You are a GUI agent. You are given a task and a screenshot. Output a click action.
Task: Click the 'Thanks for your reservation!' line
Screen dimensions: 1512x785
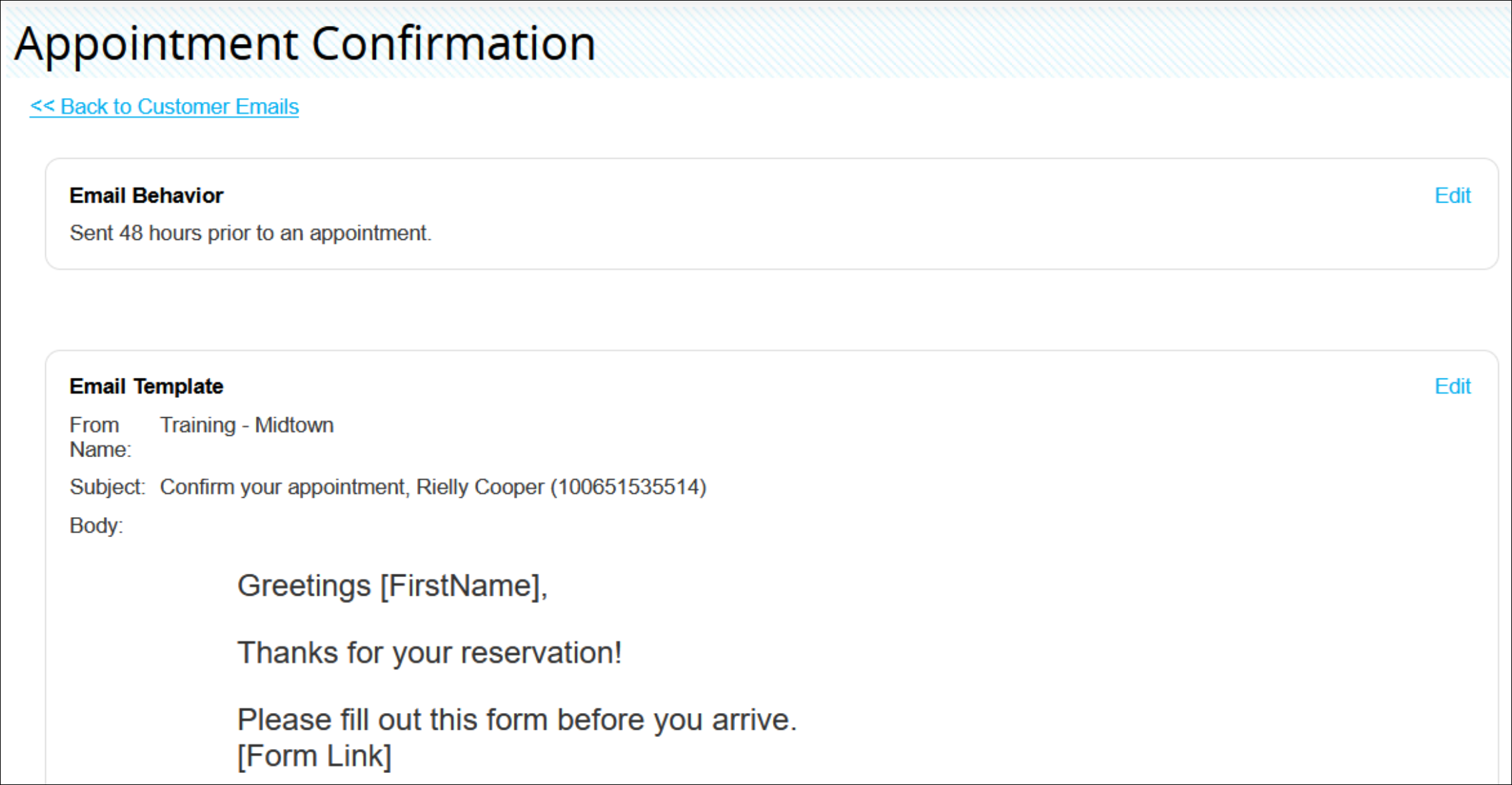pyautogui.click(x=430, y=652)
